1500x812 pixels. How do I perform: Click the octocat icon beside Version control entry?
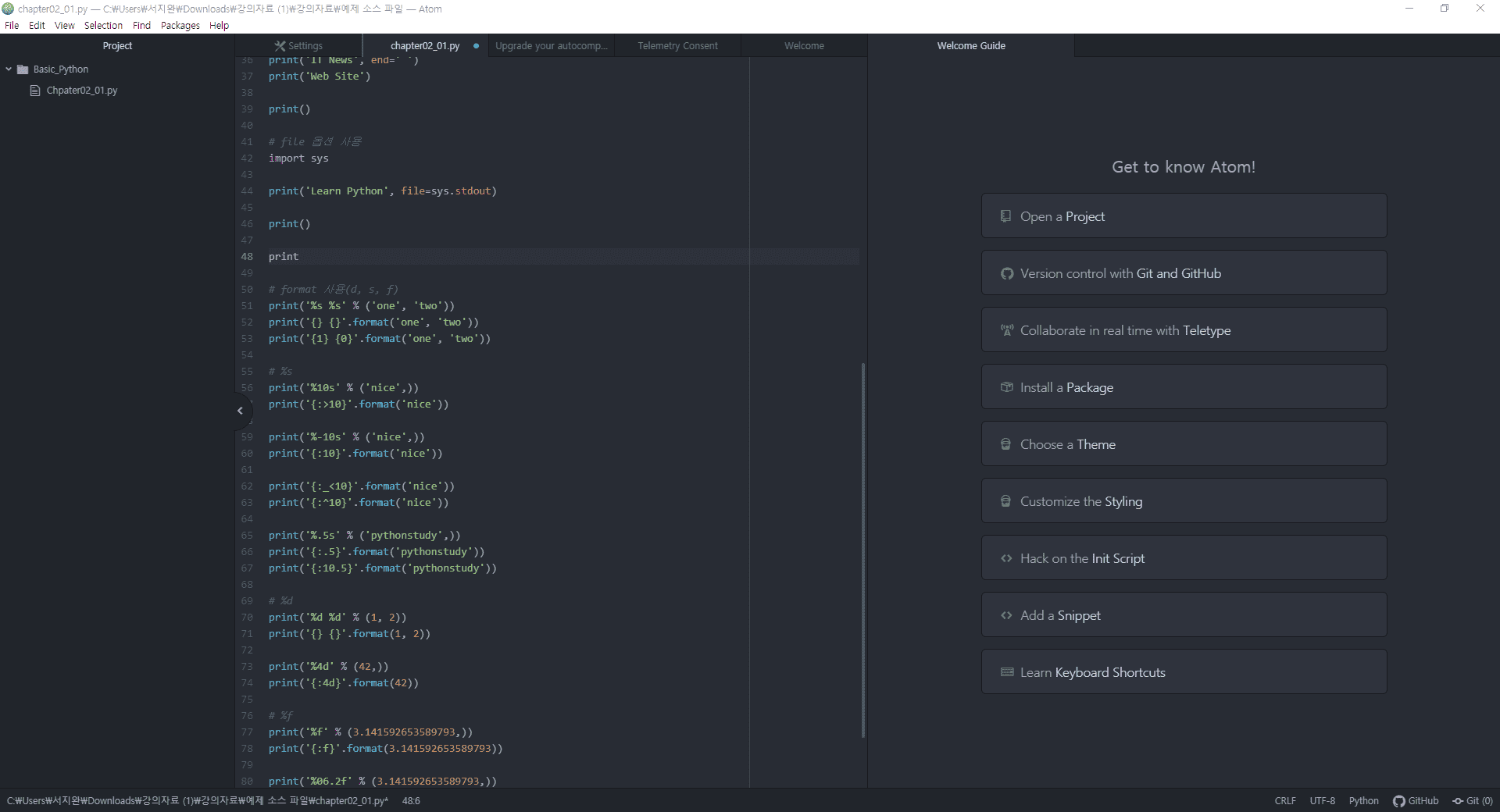pos(1006,273)
